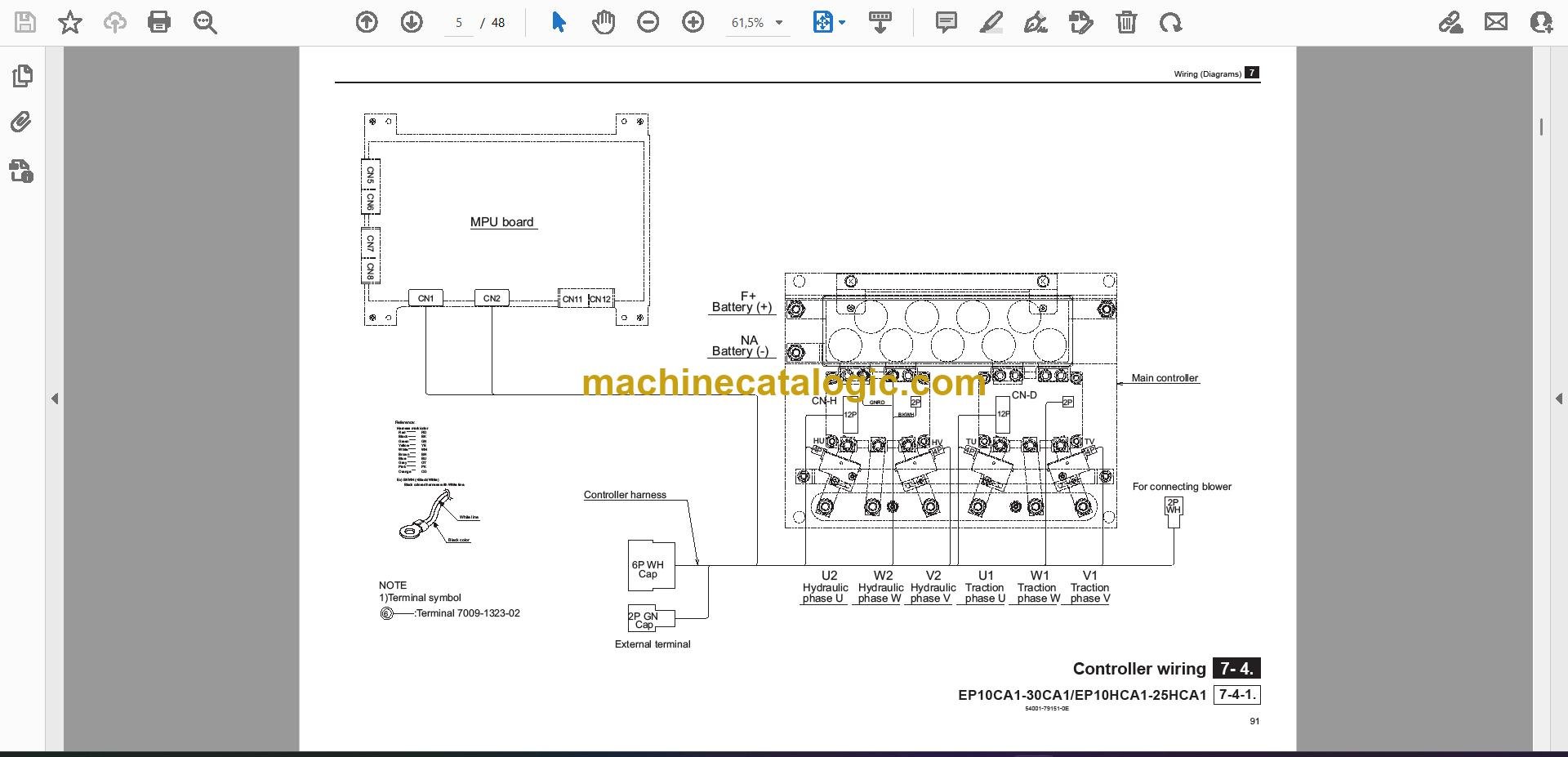Expand the right tools pane arrow

1558,399
